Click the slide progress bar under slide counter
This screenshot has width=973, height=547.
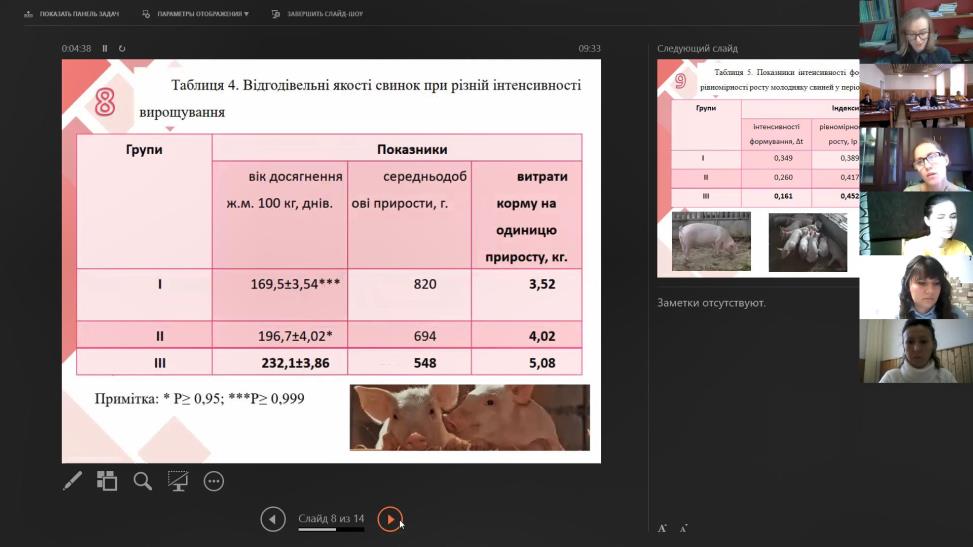(331, 529)
